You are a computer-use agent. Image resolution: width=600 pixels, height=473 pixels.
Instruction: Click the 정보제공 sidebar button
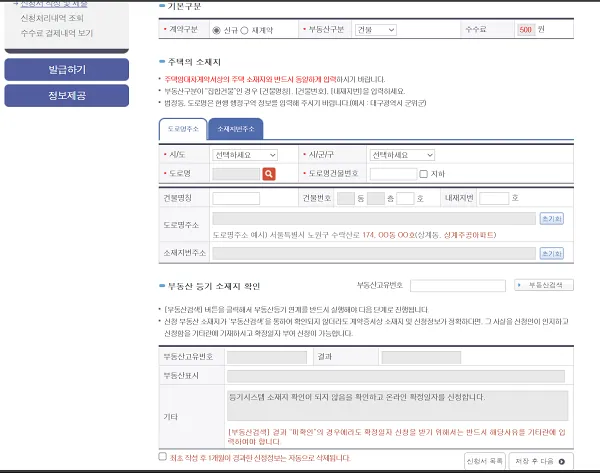tap(67, 95)
